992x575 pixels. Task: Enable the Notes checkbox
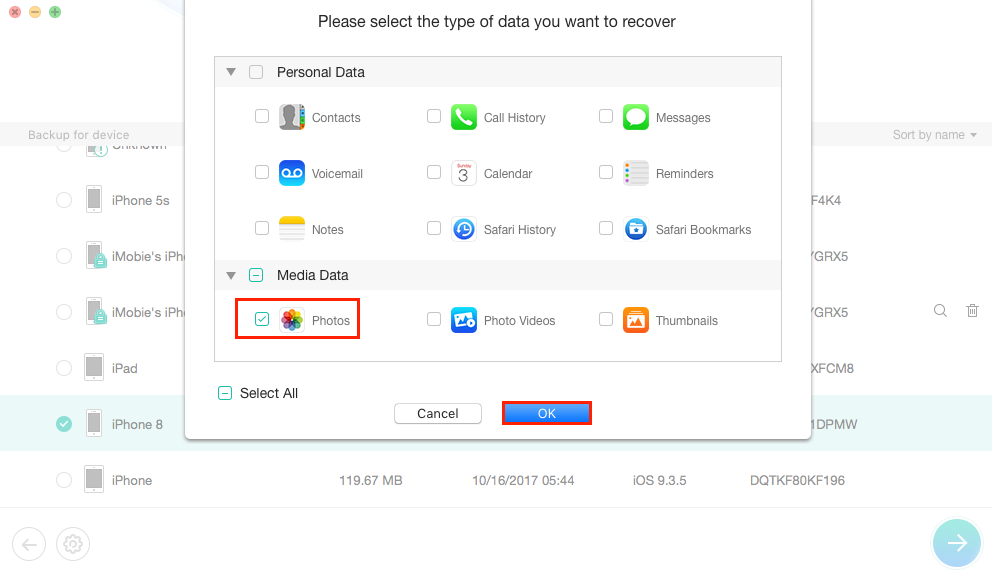click(x=262, y=228)
